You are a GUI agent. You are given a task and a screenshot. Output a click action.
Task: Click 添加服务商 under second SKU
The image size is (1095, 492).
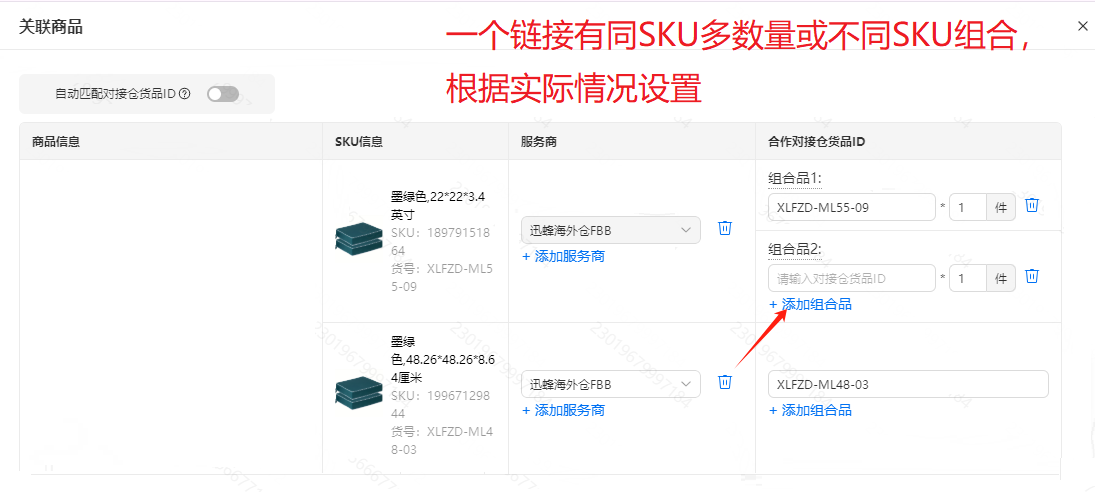[x=564, y=410]
